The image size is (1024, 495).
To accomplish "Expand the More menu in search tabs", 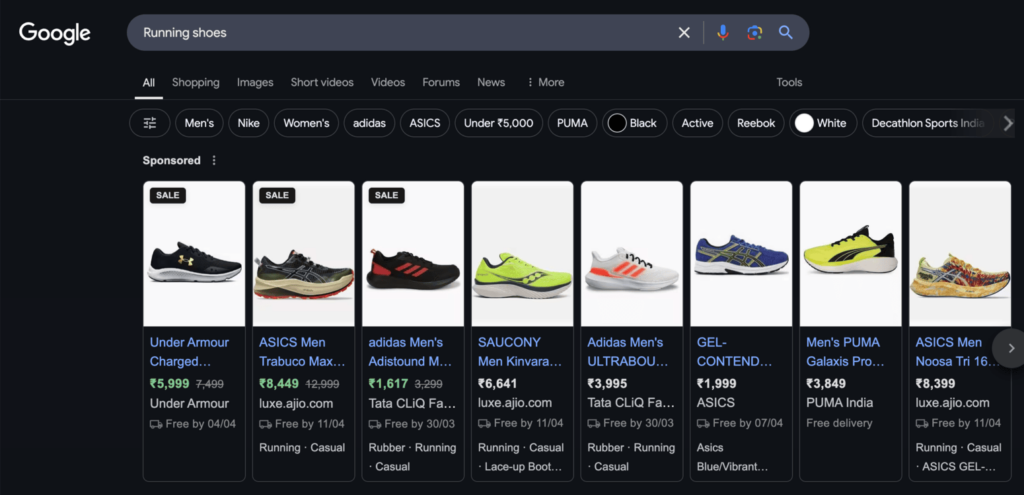I will coord(545,82).
